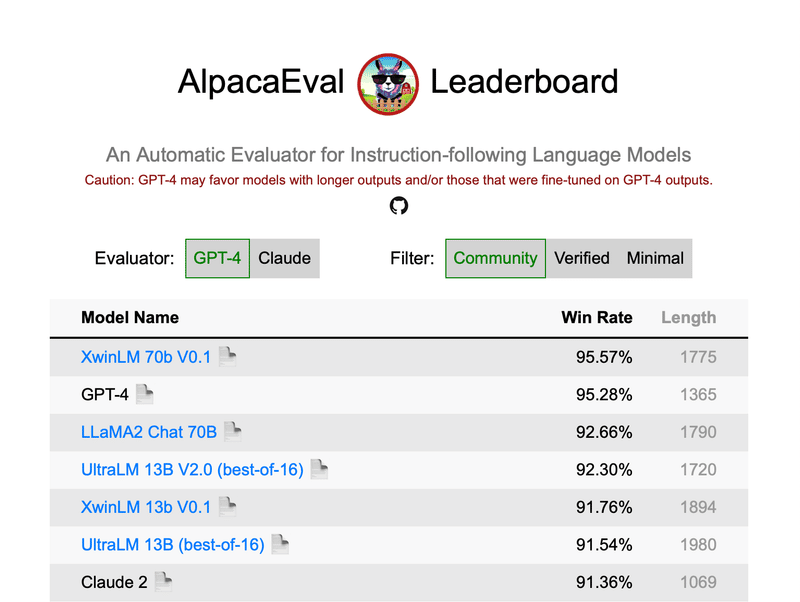Open the XwinLM 70b V0.1 link

tap(146, 357)
